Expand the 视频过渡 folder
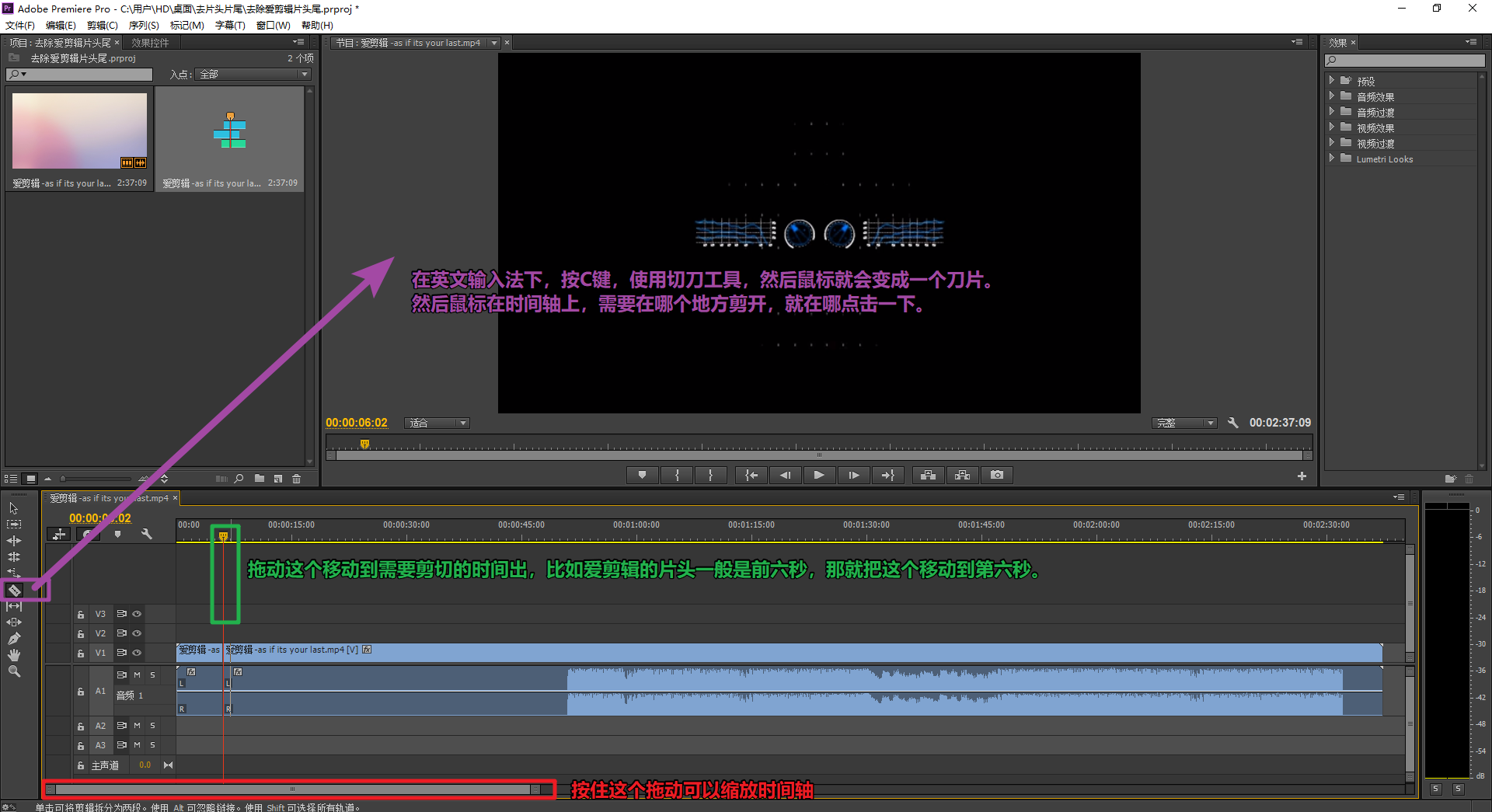 coord(1332,143)
